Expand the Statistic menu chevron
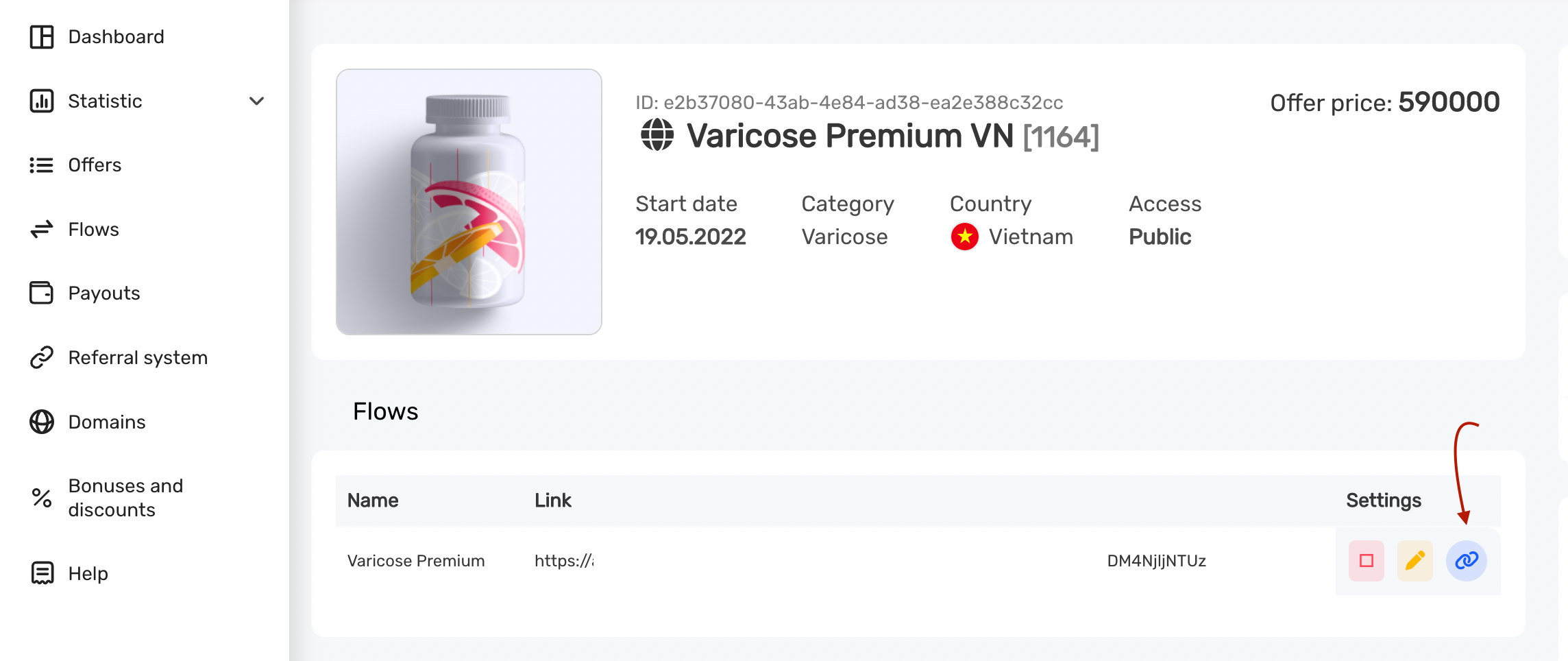The height and width of the screenshot is (661, 1568). (256, 101)
